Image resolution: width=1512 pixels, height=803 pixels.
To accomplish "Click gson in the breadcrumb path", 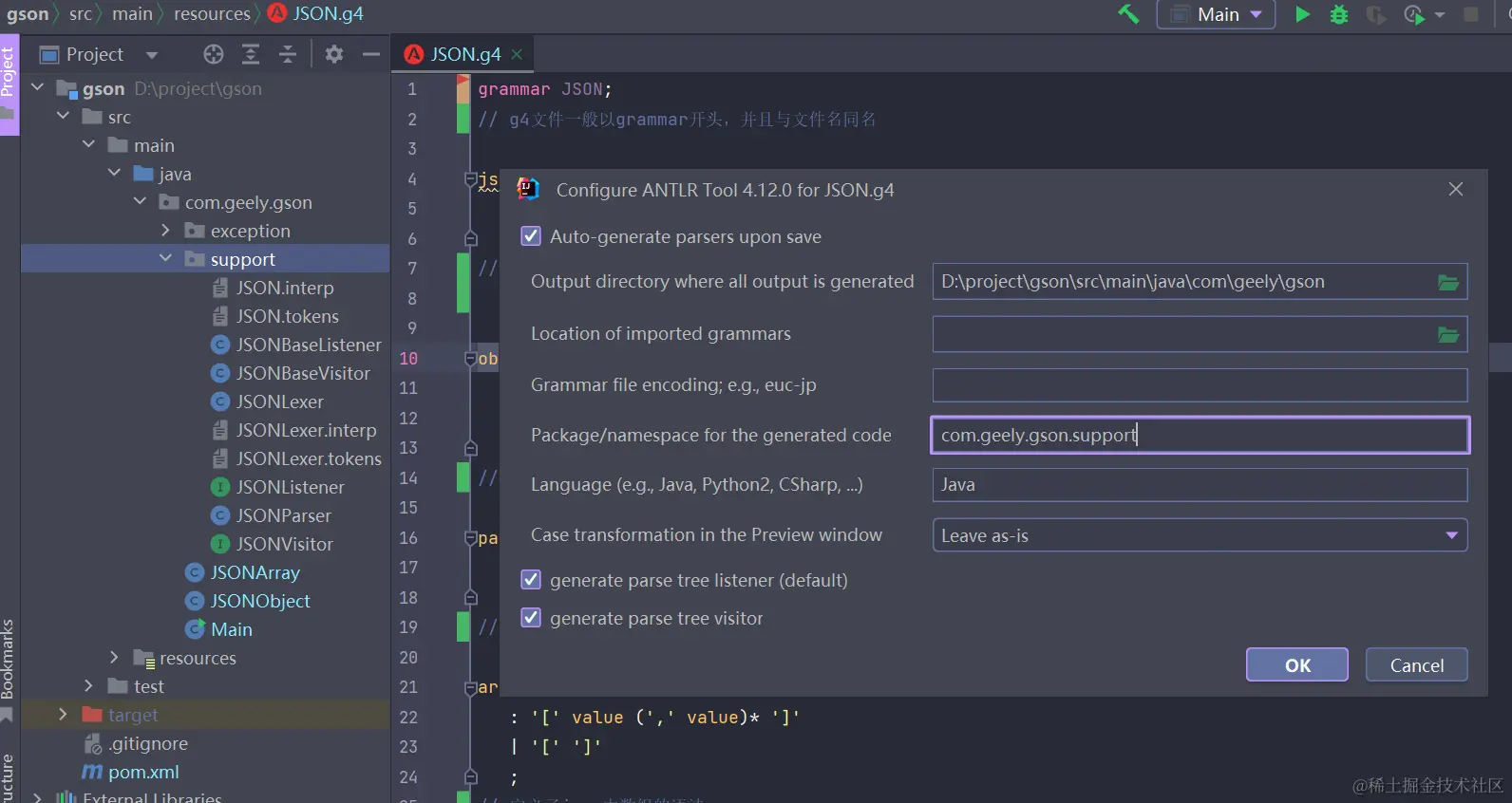I will click(x=28, y=14).
